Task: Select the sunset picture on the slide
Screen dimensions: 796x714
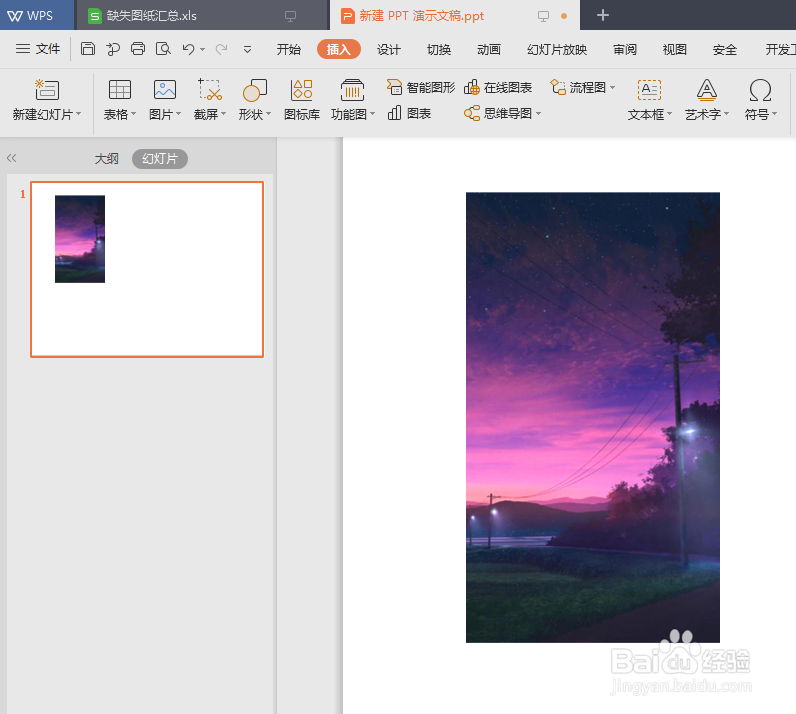Action: tap(592, 417)
